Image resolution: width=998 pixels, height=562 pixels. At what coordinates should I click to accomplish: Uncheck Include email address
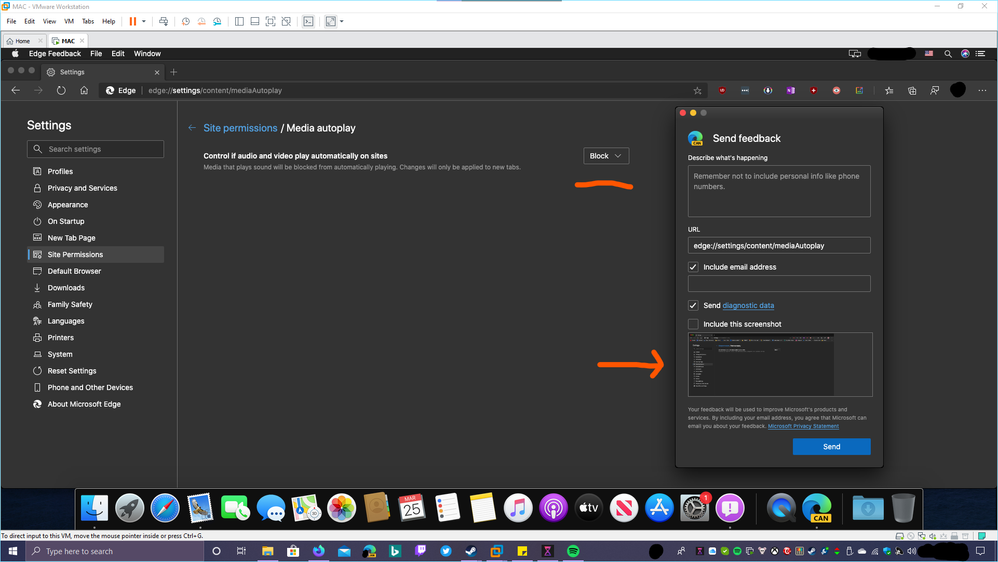[x=693, y=267]
